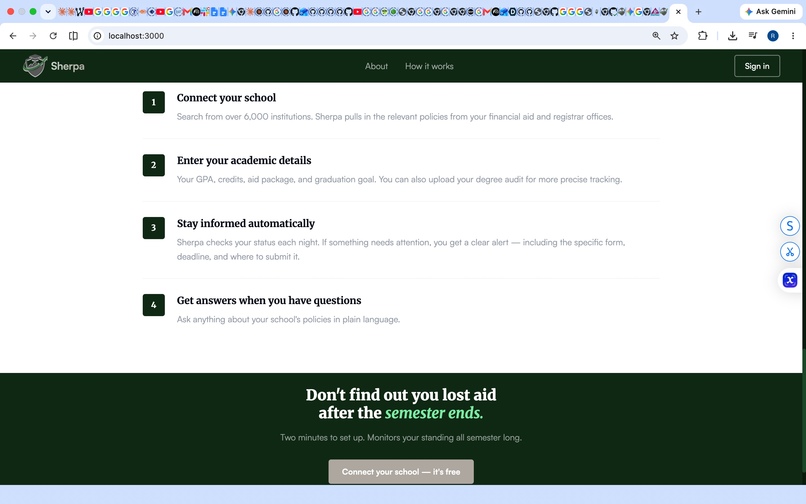Open the How it works nav link
The image size is (806, 504).
pos(429,66)
